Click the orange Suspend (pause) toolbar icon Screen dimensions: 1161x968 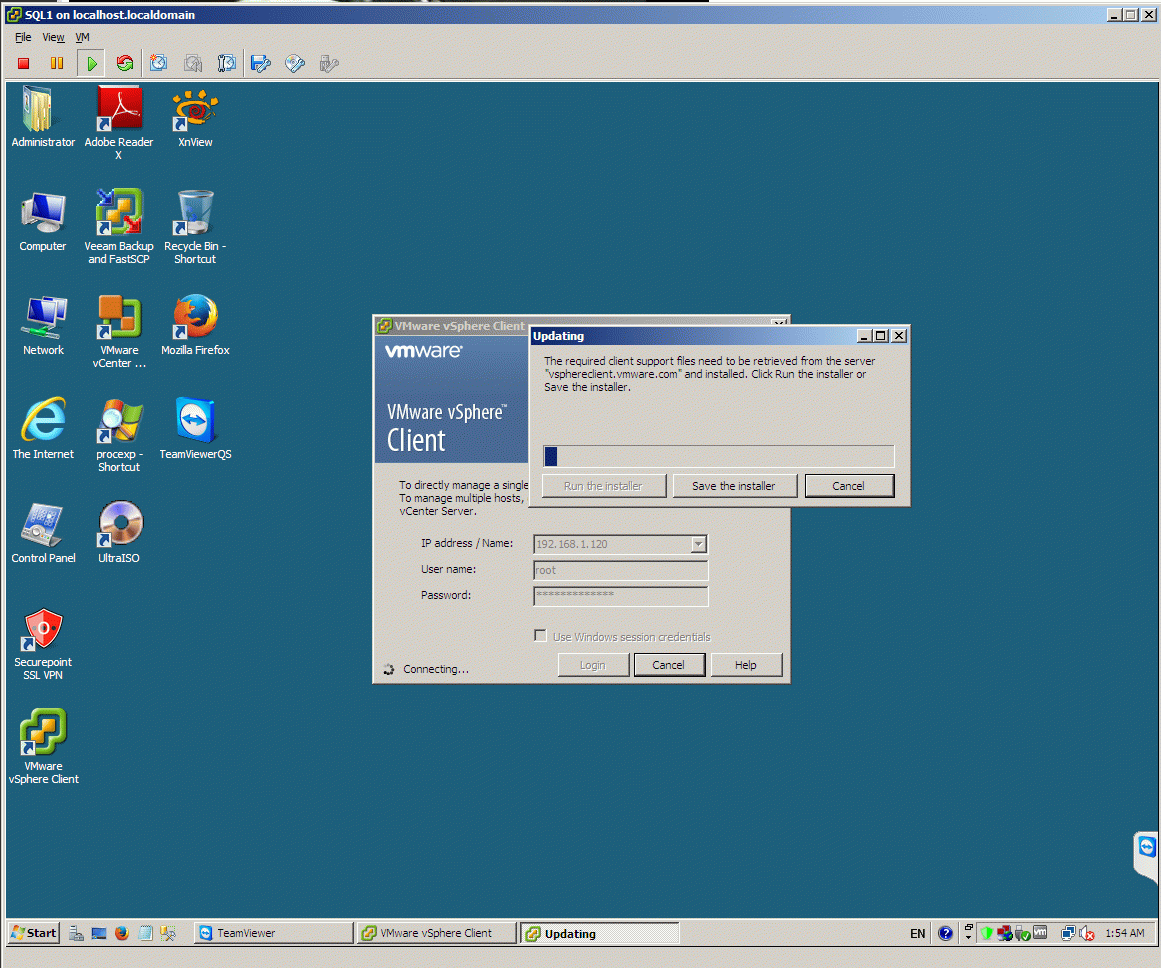tap(57, 64)
